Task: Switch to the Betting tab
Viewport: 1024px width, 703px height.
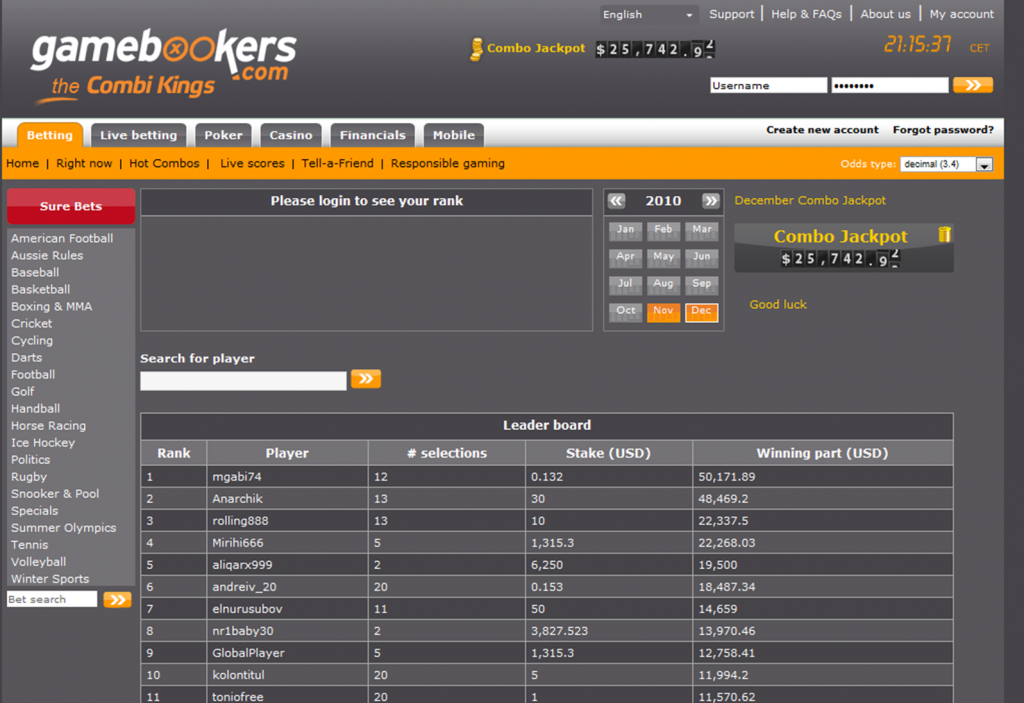Action: coord(50,135)
